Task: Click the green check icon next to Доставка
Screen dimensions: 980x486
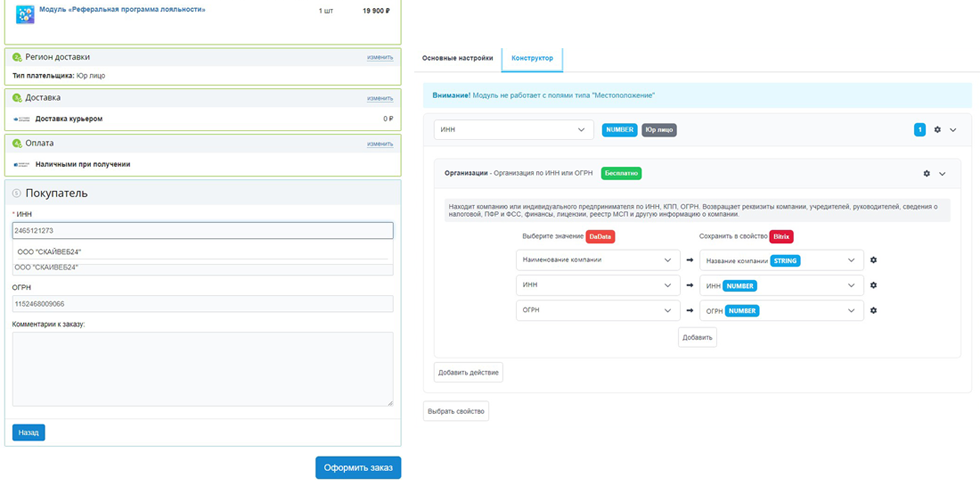Action: (17, 98)
